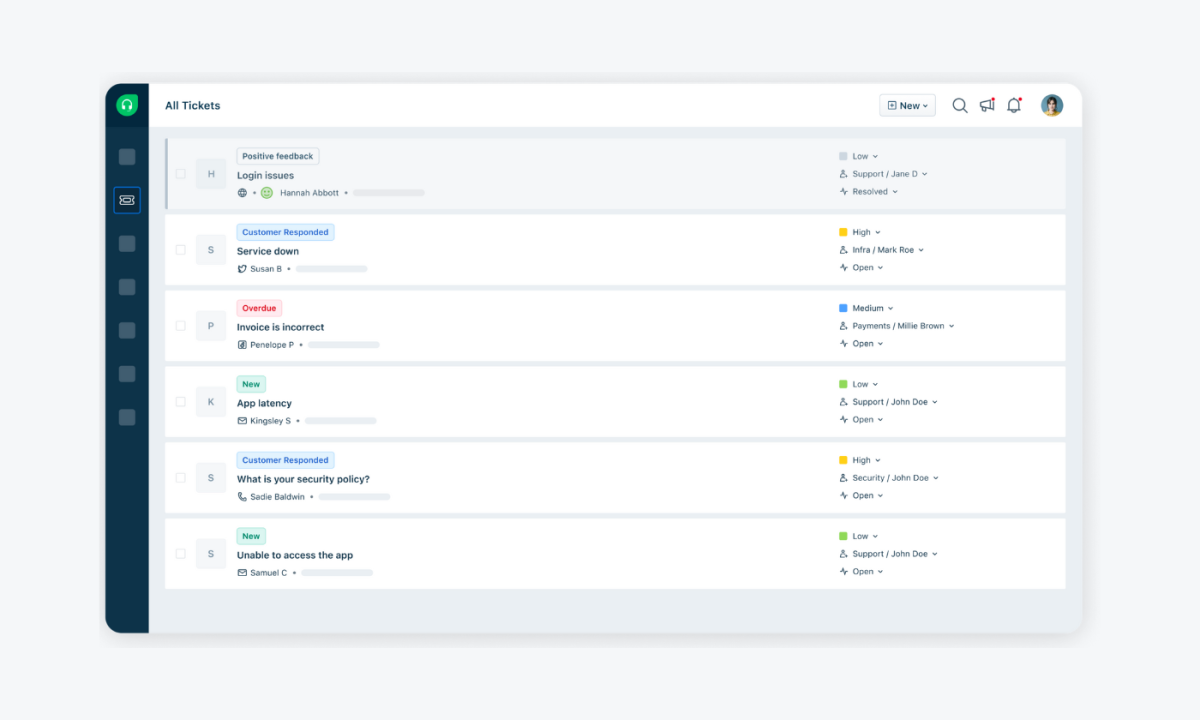
Task: Open the search icon in the header
Action: point(959,104)
